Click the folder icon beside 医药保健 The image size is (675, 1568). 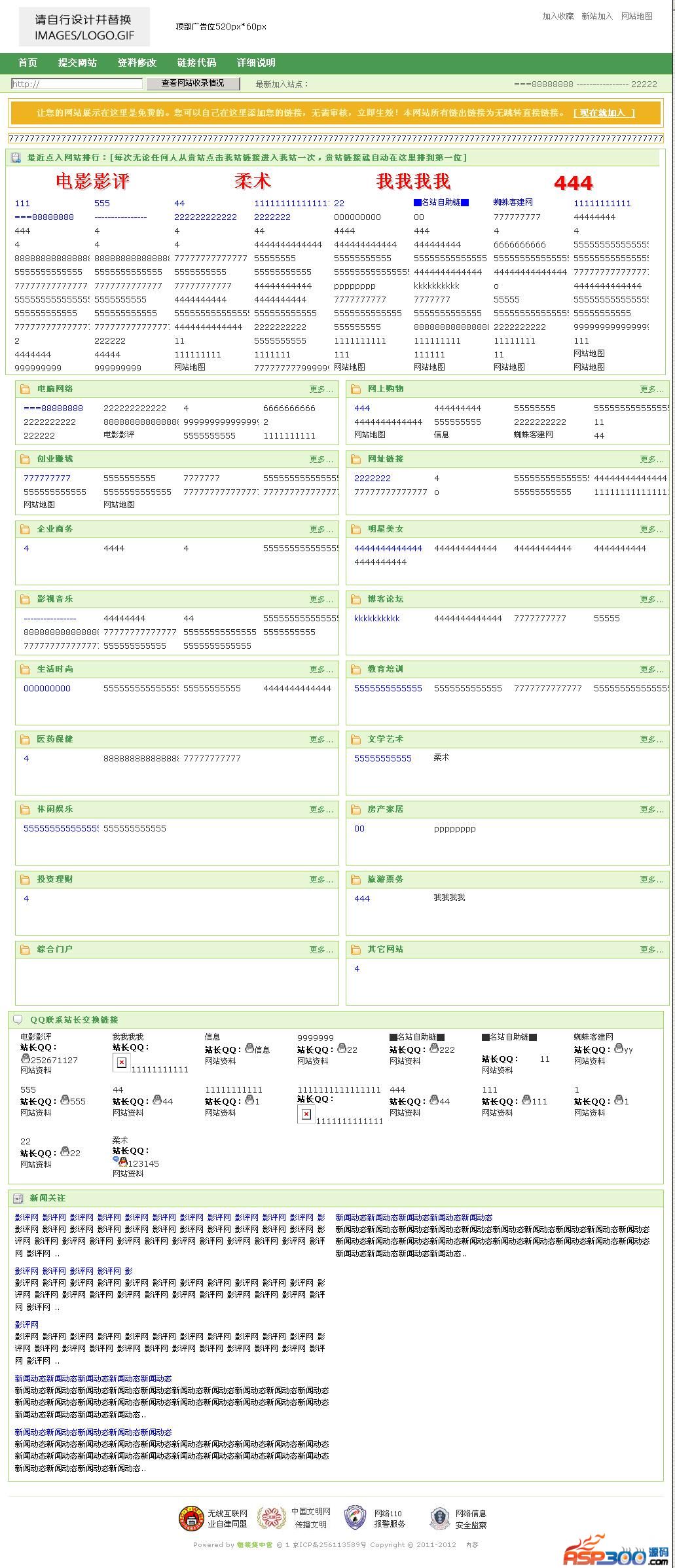[x=26, y=740]
